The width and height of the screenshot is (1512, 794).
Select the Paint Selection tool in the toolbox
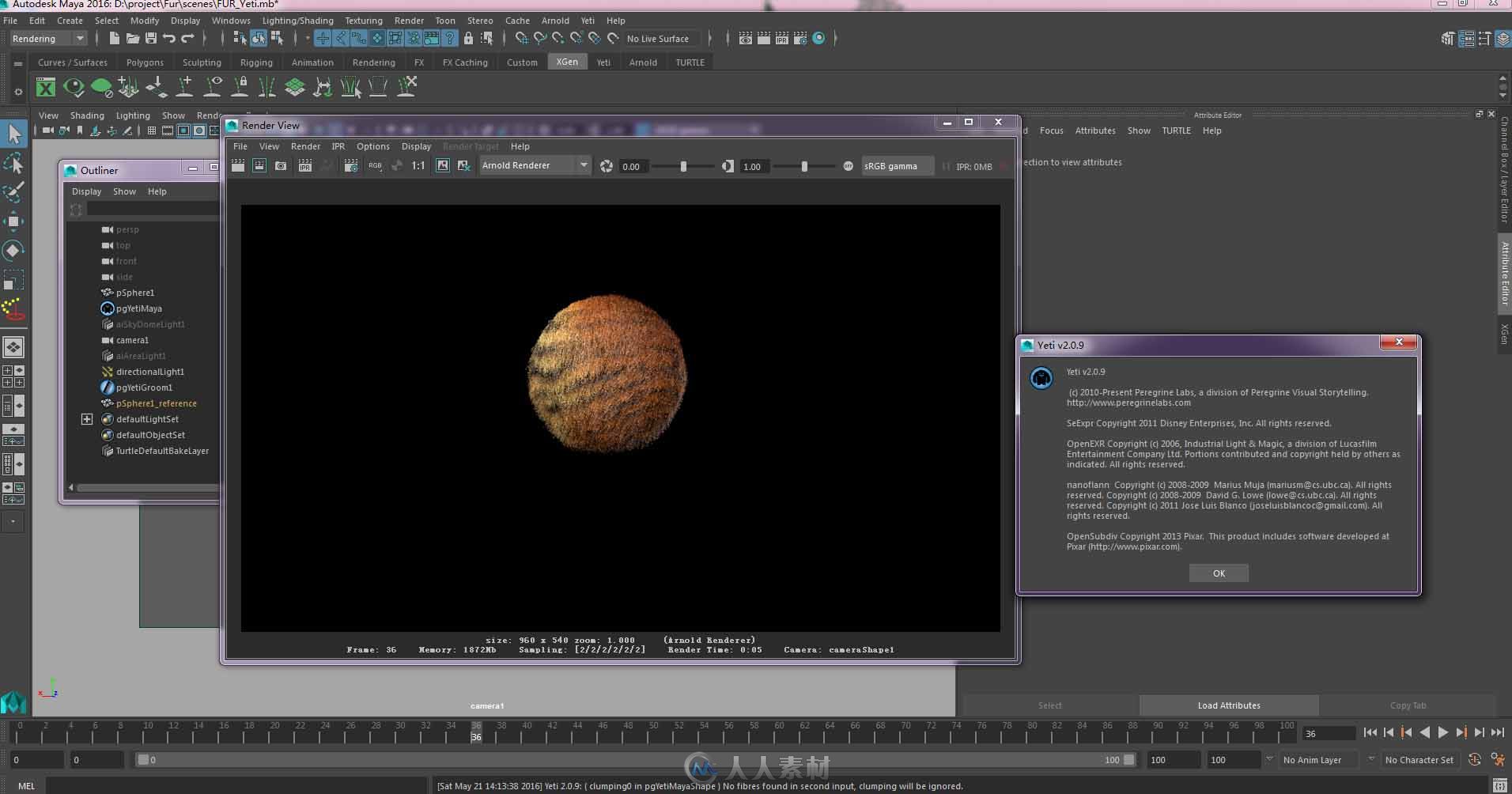point(13,192)
